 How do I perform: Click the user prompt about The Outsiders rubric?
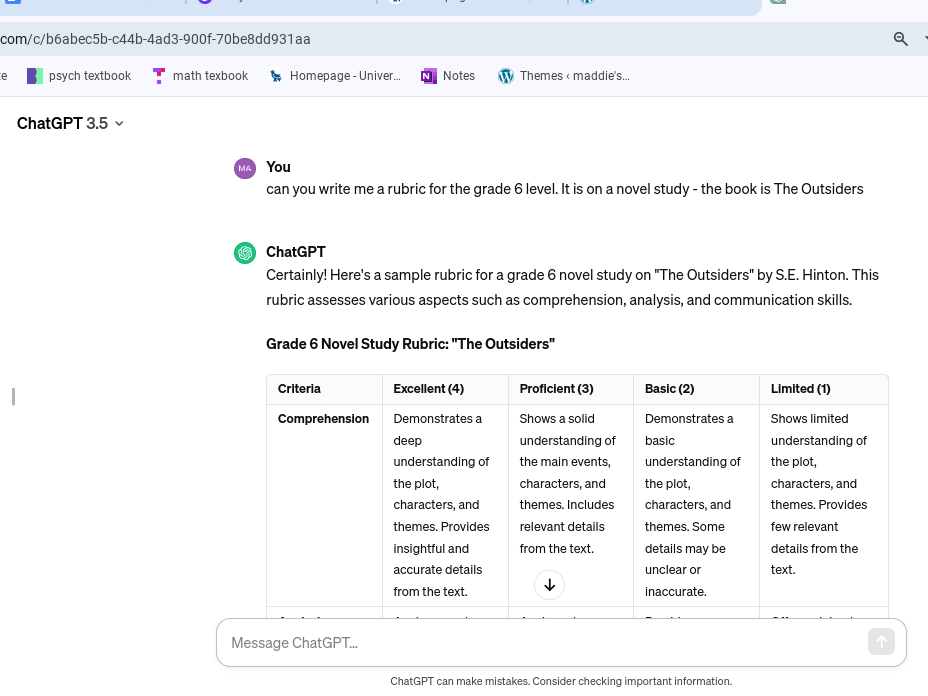565,189
